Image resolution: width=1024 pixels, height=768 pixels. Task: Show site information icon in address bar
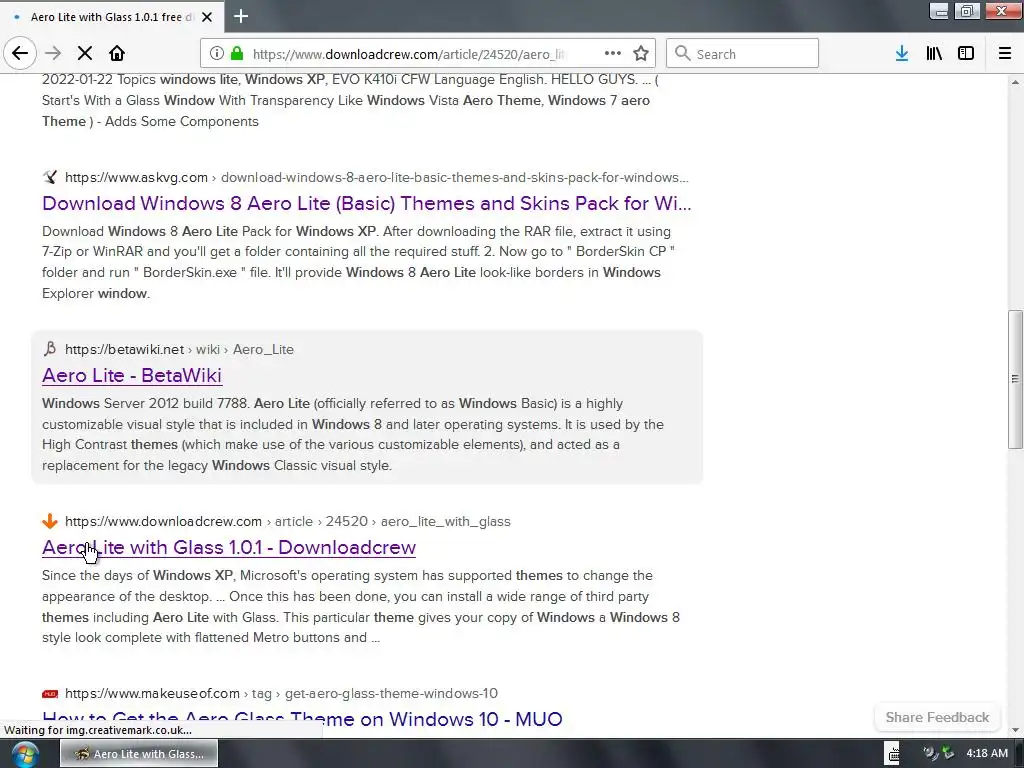click(217, 54)
